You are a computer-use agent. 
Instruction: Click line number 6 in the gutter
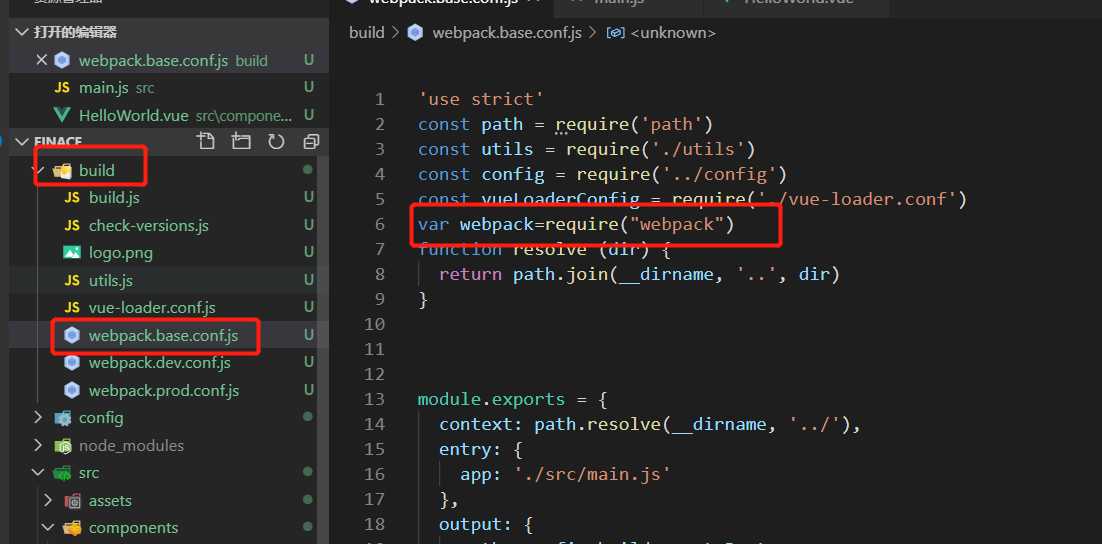coord(380,224)
